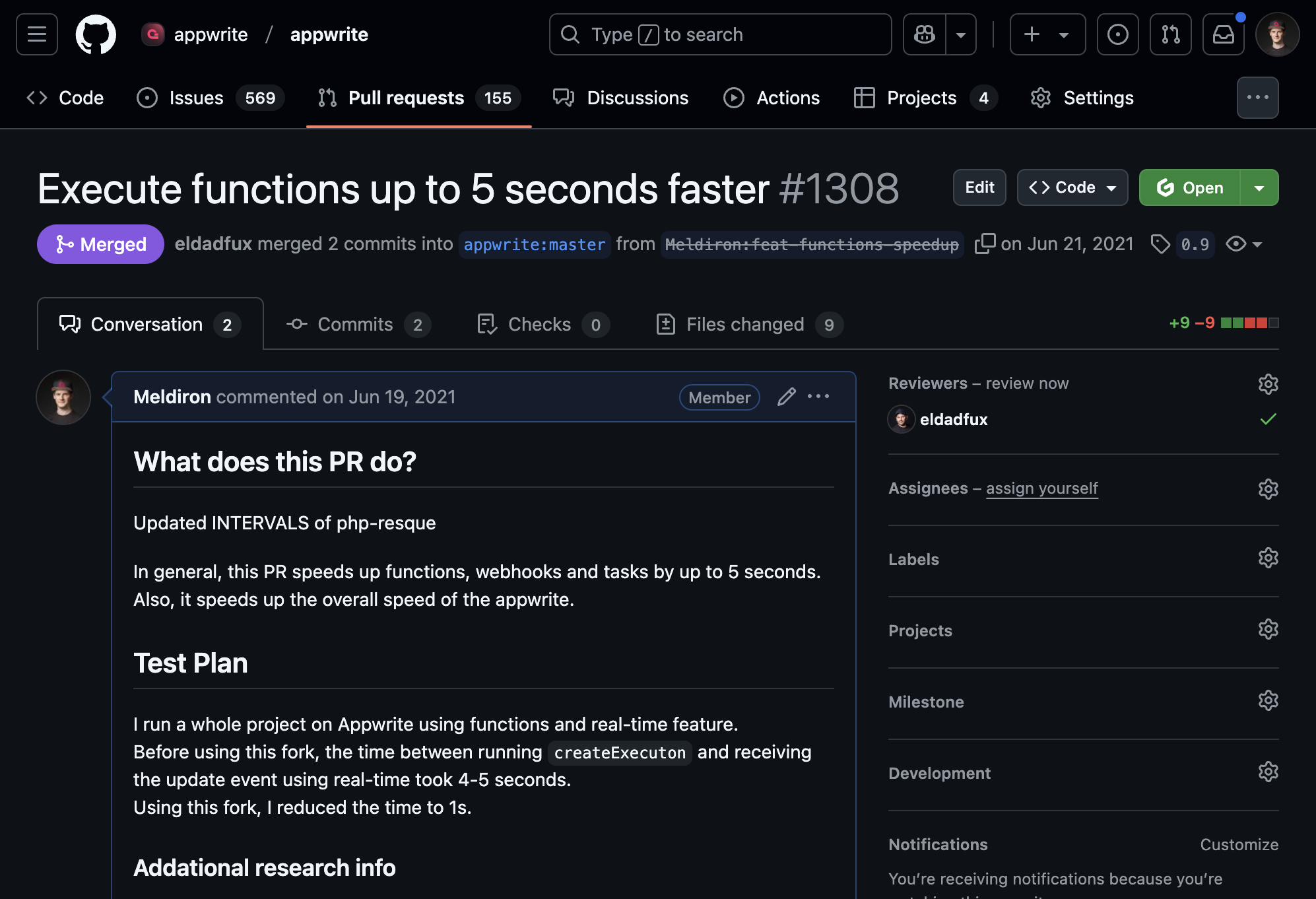Screen dimensions: 1316x899
Task: Open Reviewers settings gear
Action: click(x=1268, y=383)
